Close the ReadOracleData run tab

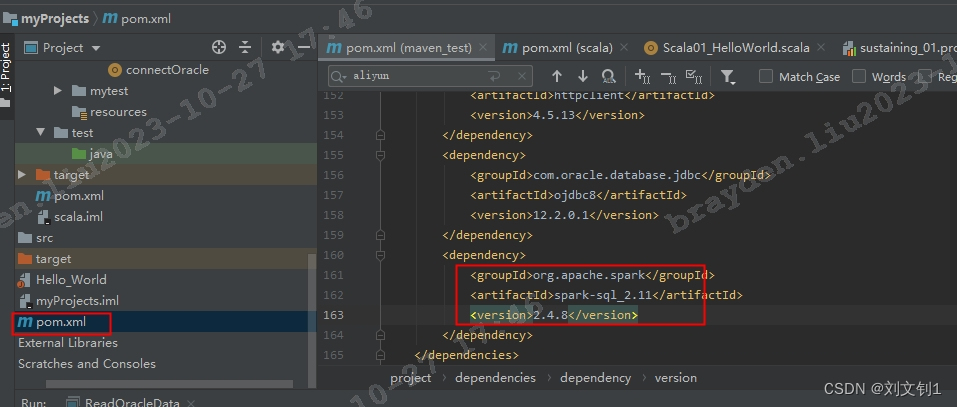(x=190, y=403)
